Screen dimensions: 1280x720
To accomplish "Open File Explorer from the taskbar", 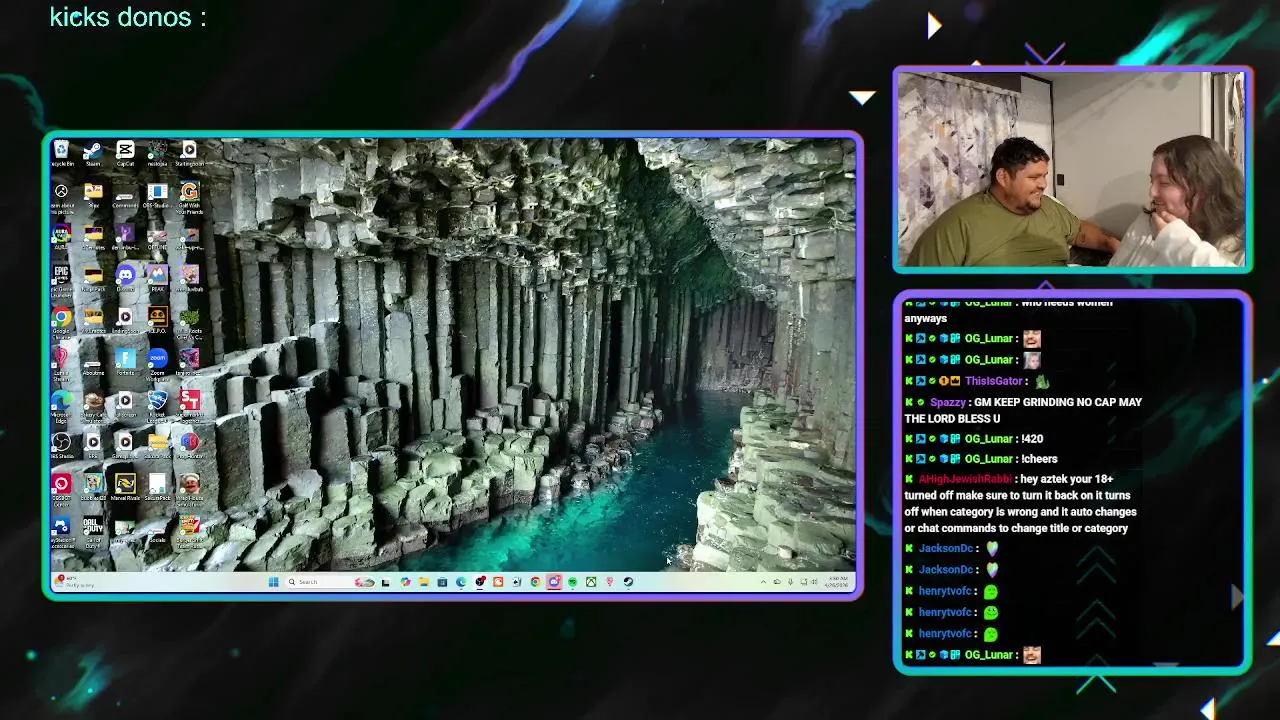I will click(423, 582).
